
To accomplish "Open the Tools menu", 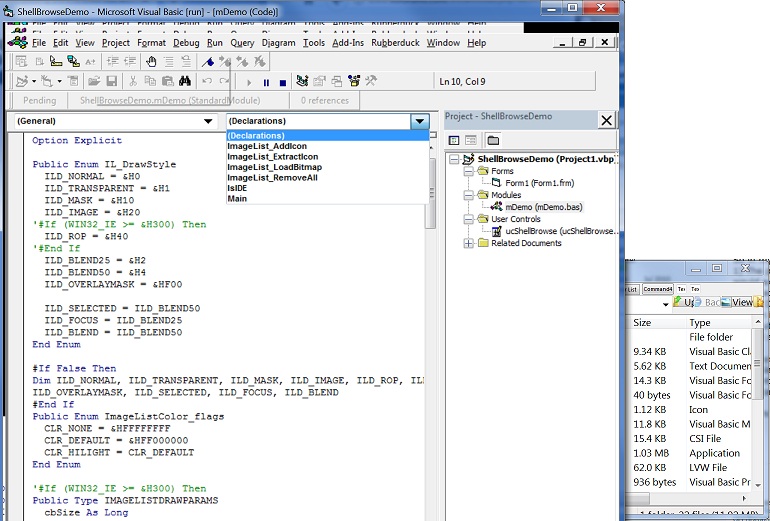I will coord(314,43).
